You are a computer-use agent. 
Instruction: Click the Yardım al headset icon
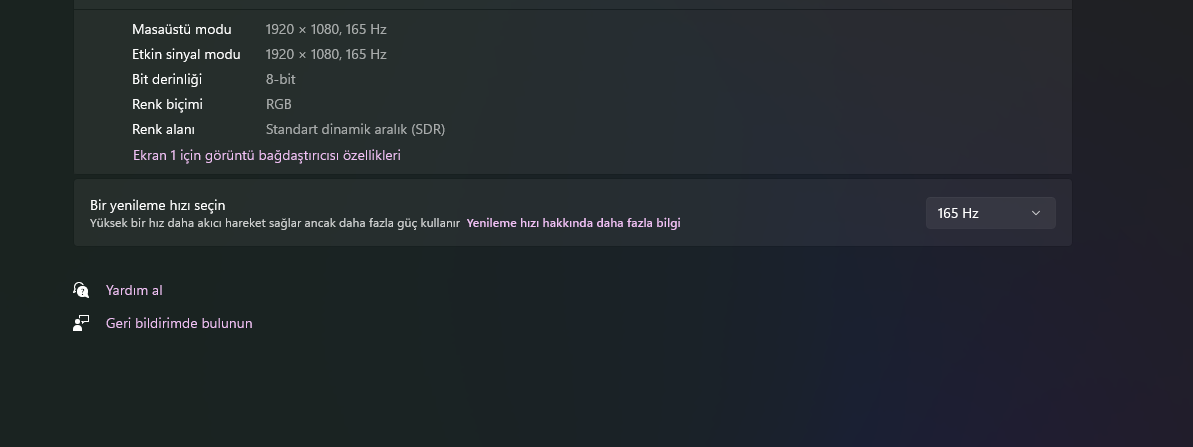(81, 290)
